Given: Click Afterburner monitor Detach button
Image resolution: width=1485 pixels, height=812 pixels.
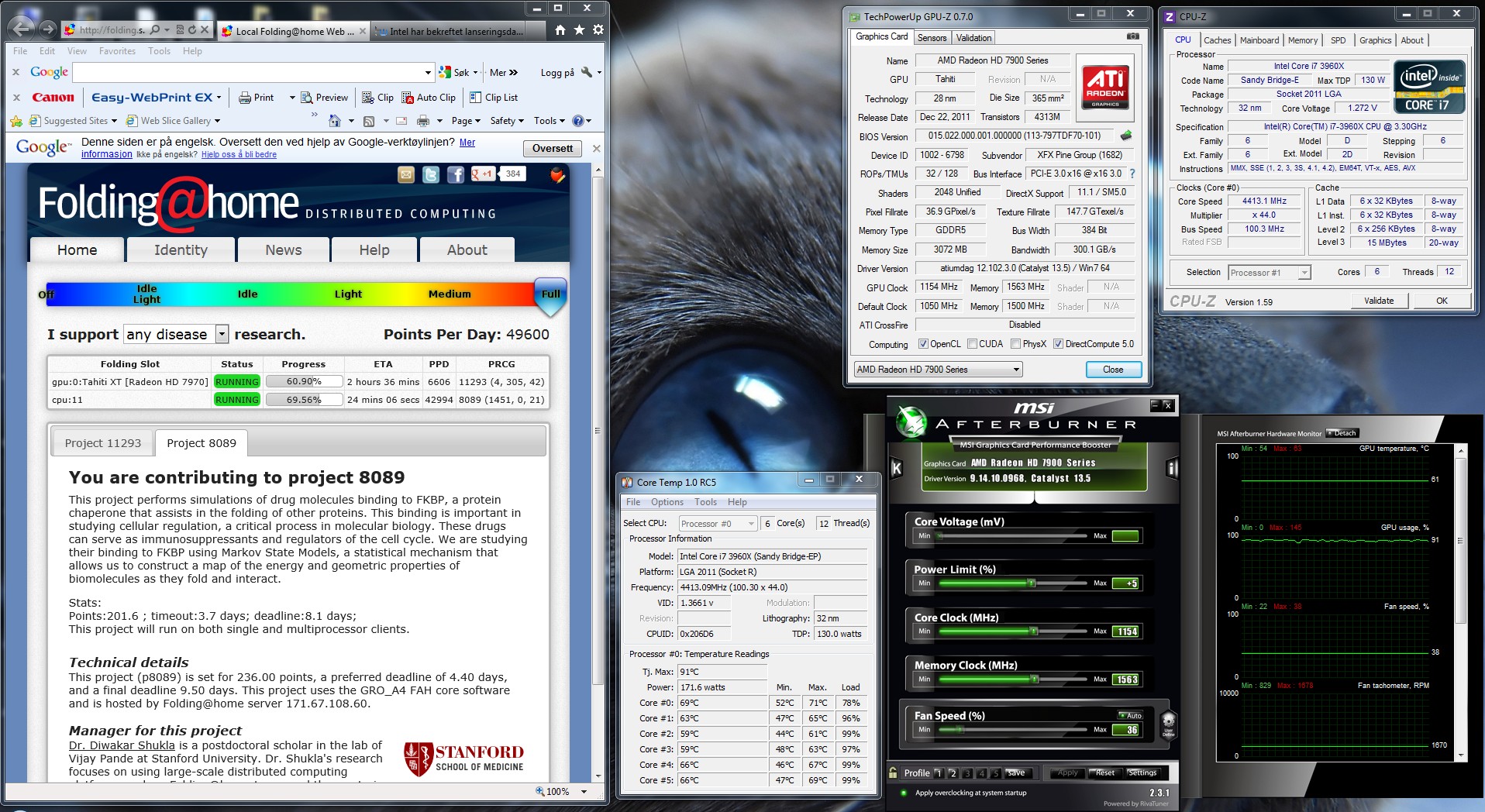Looking at the screenshot, I should click(1342, 433).
